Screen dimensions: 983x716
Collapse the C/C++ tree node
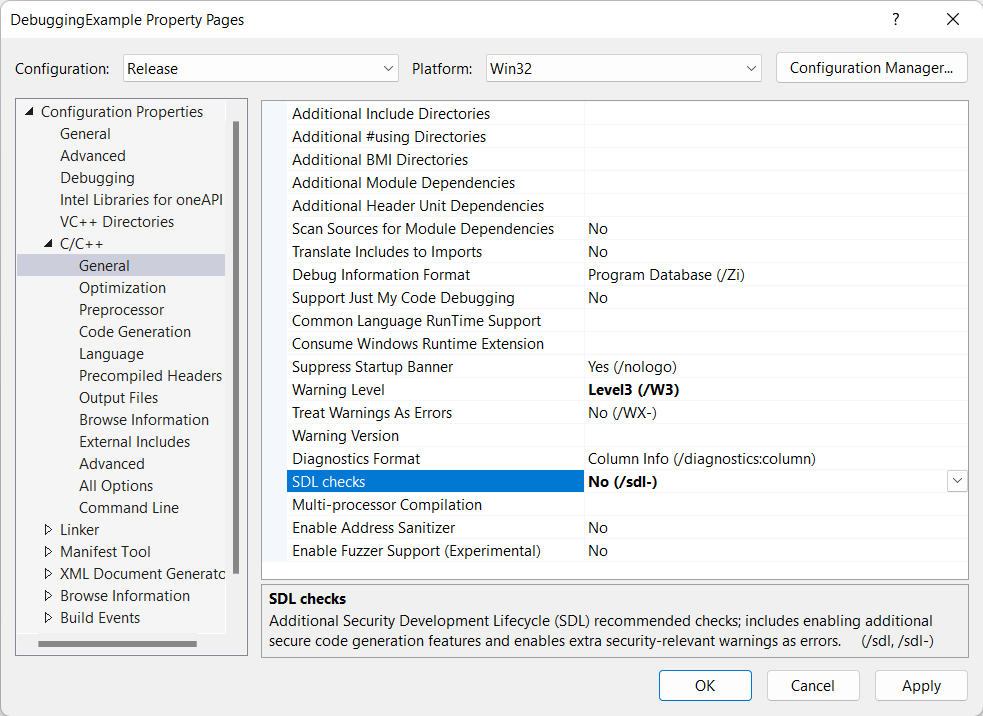tap(48, 244)
